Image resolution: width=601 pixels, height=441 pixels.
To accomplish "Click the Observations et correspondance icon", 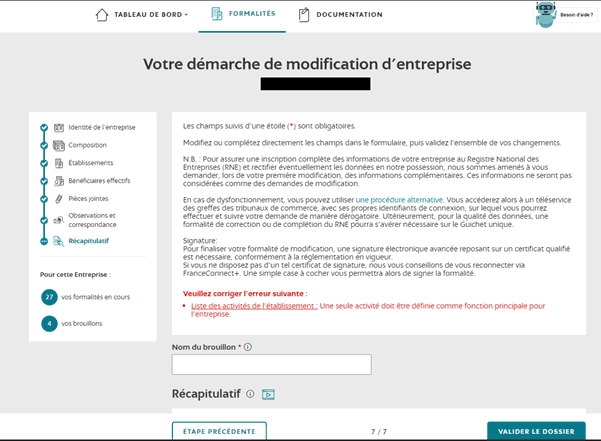I will pos(59,219).
